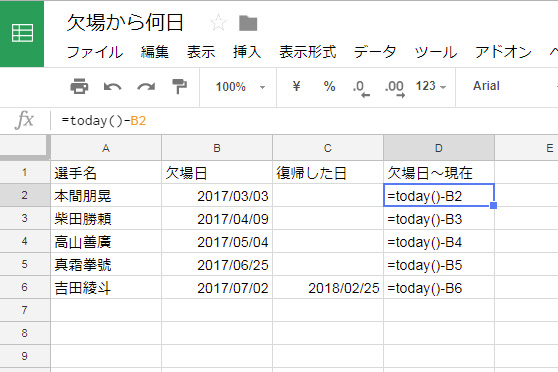This screenshot has width=558, height=372.
Task: Select row 2 header
Action: coord(25,195)
